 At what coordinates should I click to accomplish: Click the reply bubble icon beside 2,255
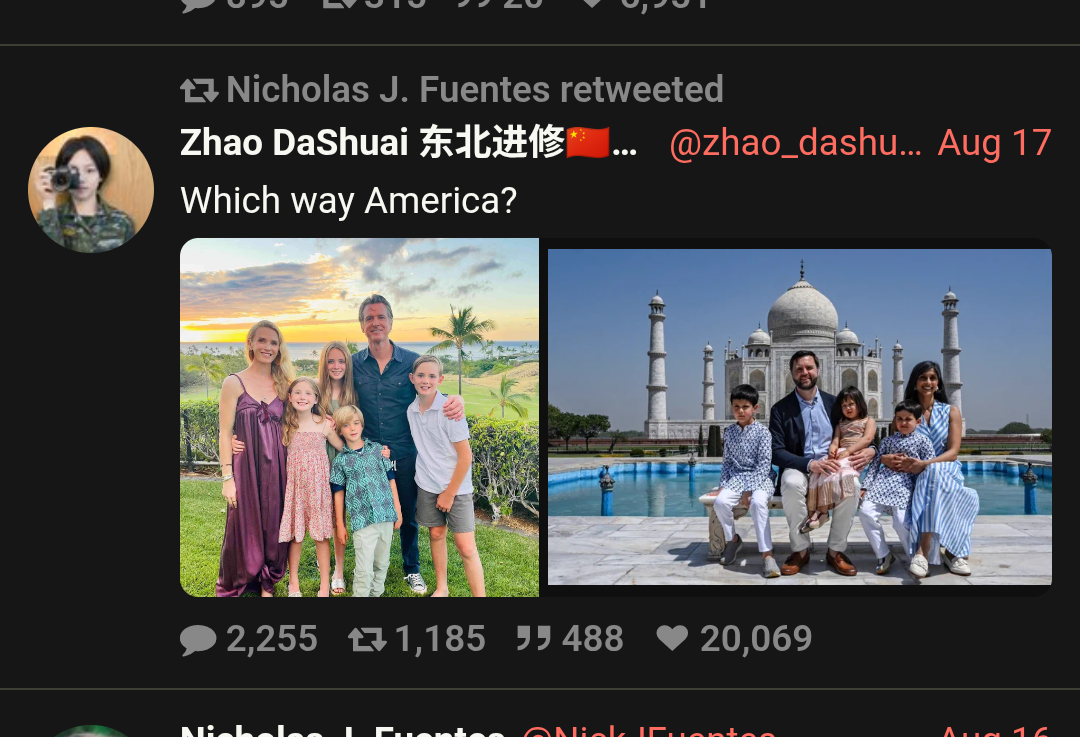click(198, 639)
